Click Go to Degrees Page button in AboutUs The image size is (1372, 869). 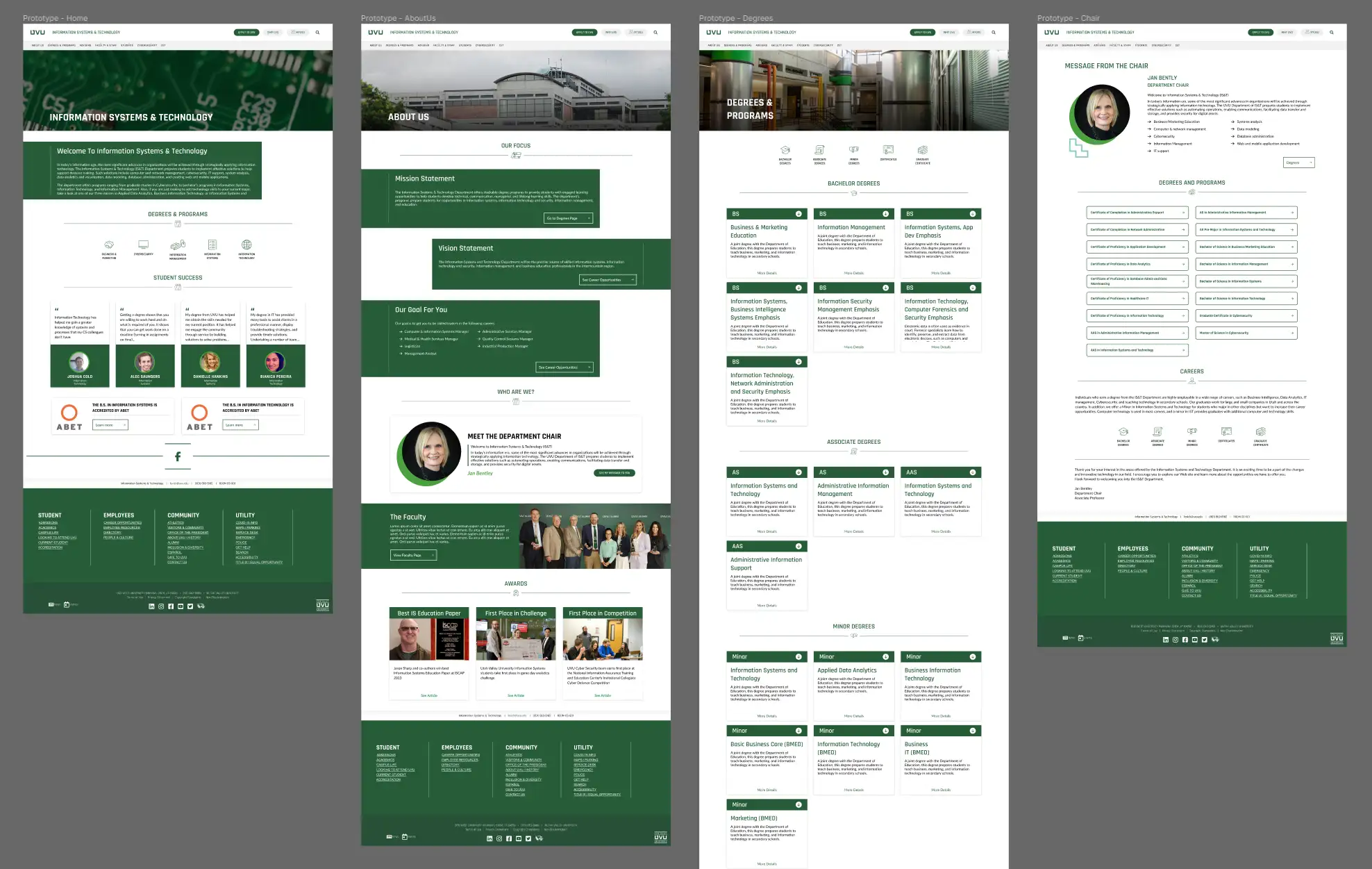[569, 218]
